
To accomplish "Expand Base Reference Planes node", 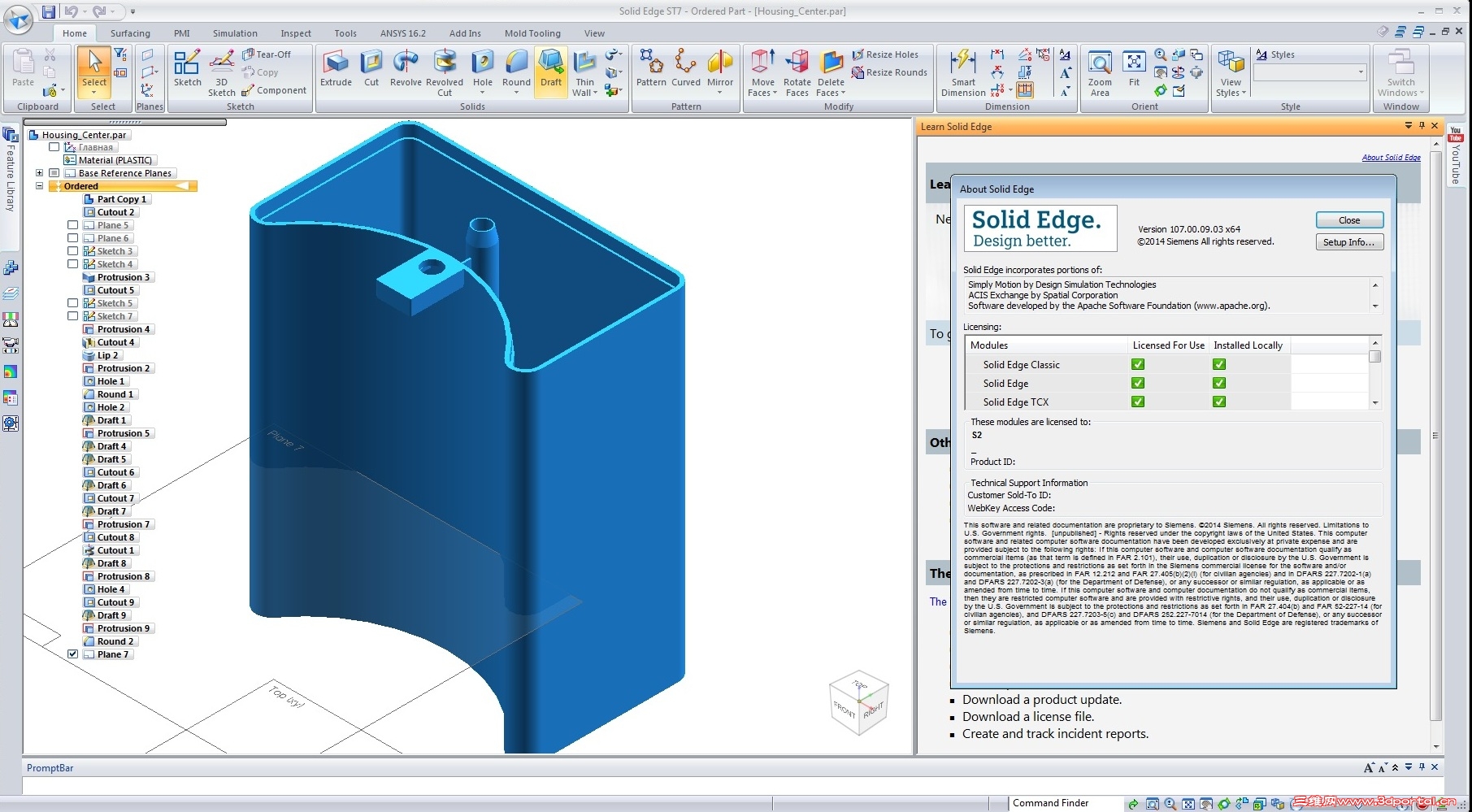I will coord(39,173).
